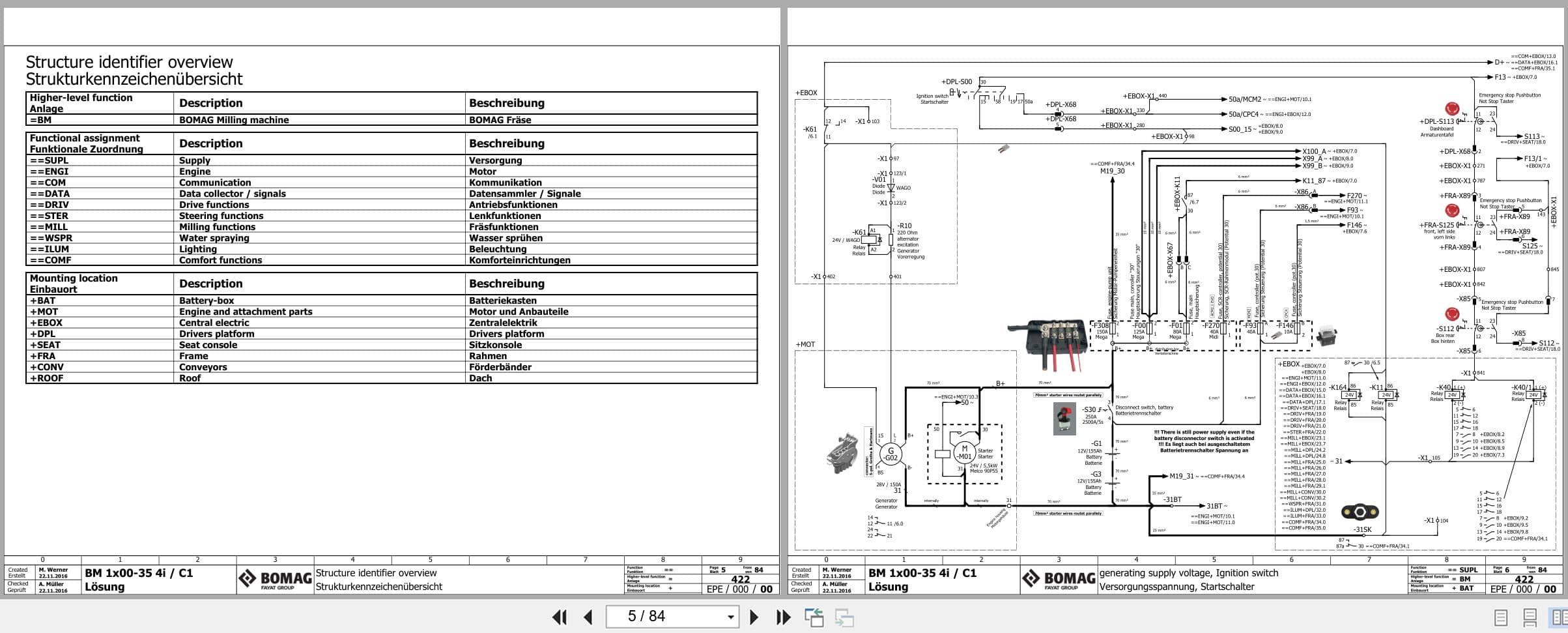This screenshot has height=633, width=1568.
Task: Click 'generating supply voltage, Ignition switch' title
Action: coord(1189,573)
